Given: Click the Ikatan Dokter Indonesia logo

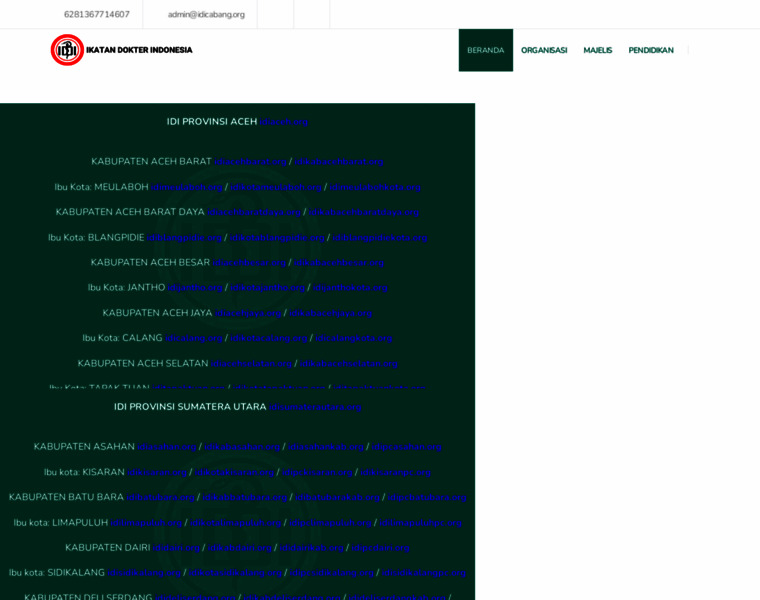Looking at the screenshot, I should click(122, 50).
